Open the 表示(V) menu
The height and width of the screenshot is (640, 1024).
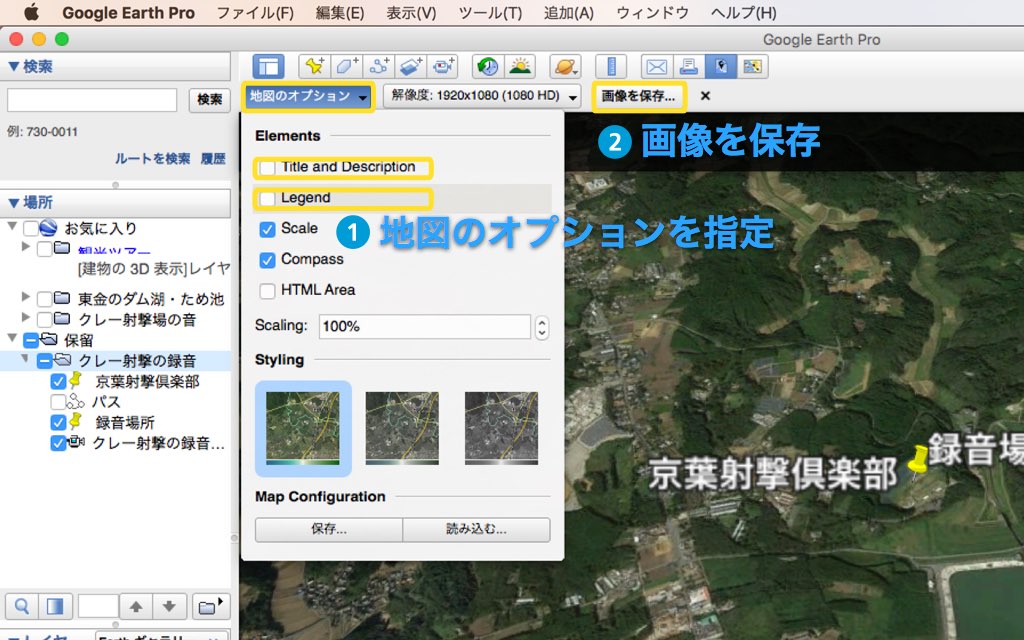[411, 13]
